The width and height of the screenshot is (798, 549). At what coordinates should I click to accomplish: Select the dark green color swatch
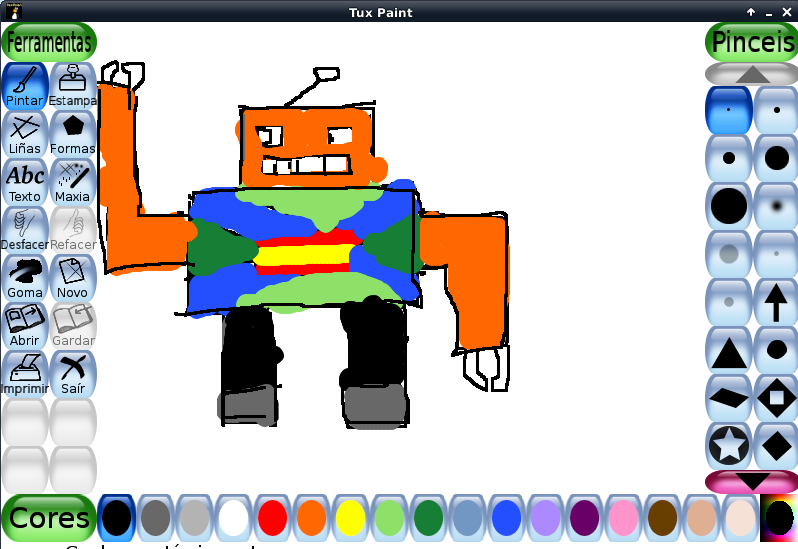(429, 518)
